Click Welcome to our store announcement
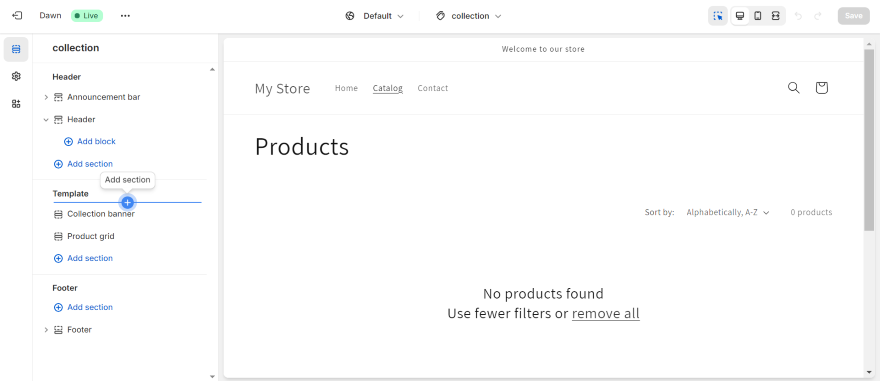This screenshot has width=880, height=381. [x=543, y=49]
